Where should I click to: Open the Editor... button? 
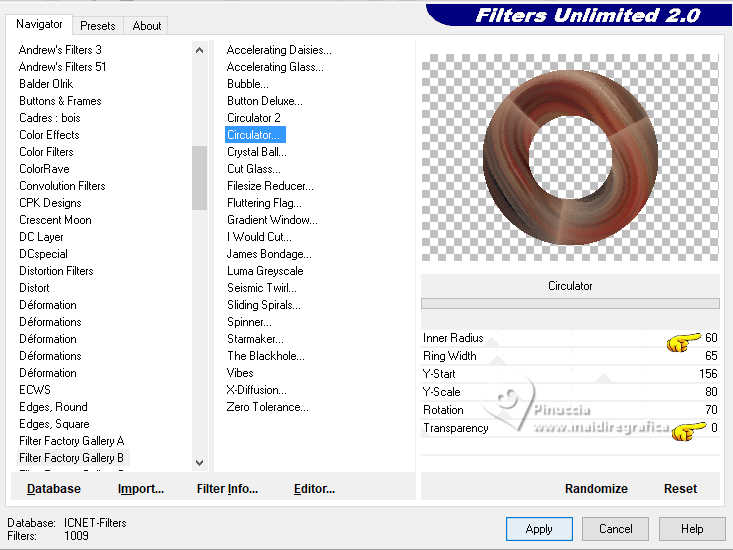[x=314, y=489]
